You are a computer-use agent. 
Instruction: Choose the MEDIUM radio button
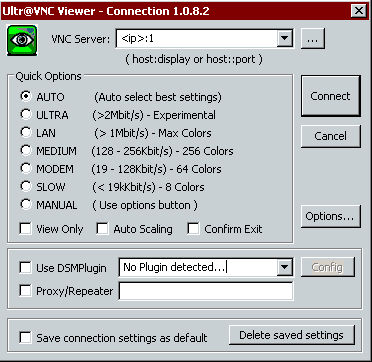pos(25,150)
